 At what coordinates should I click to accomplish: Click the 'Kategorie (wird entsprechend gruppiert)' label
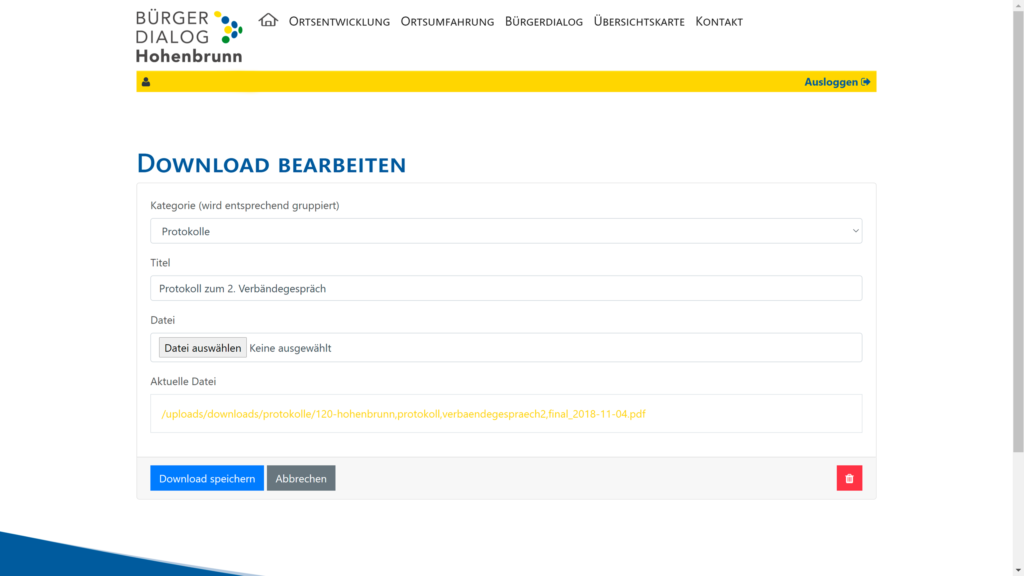pyautogui.click(x=245, y=205)
